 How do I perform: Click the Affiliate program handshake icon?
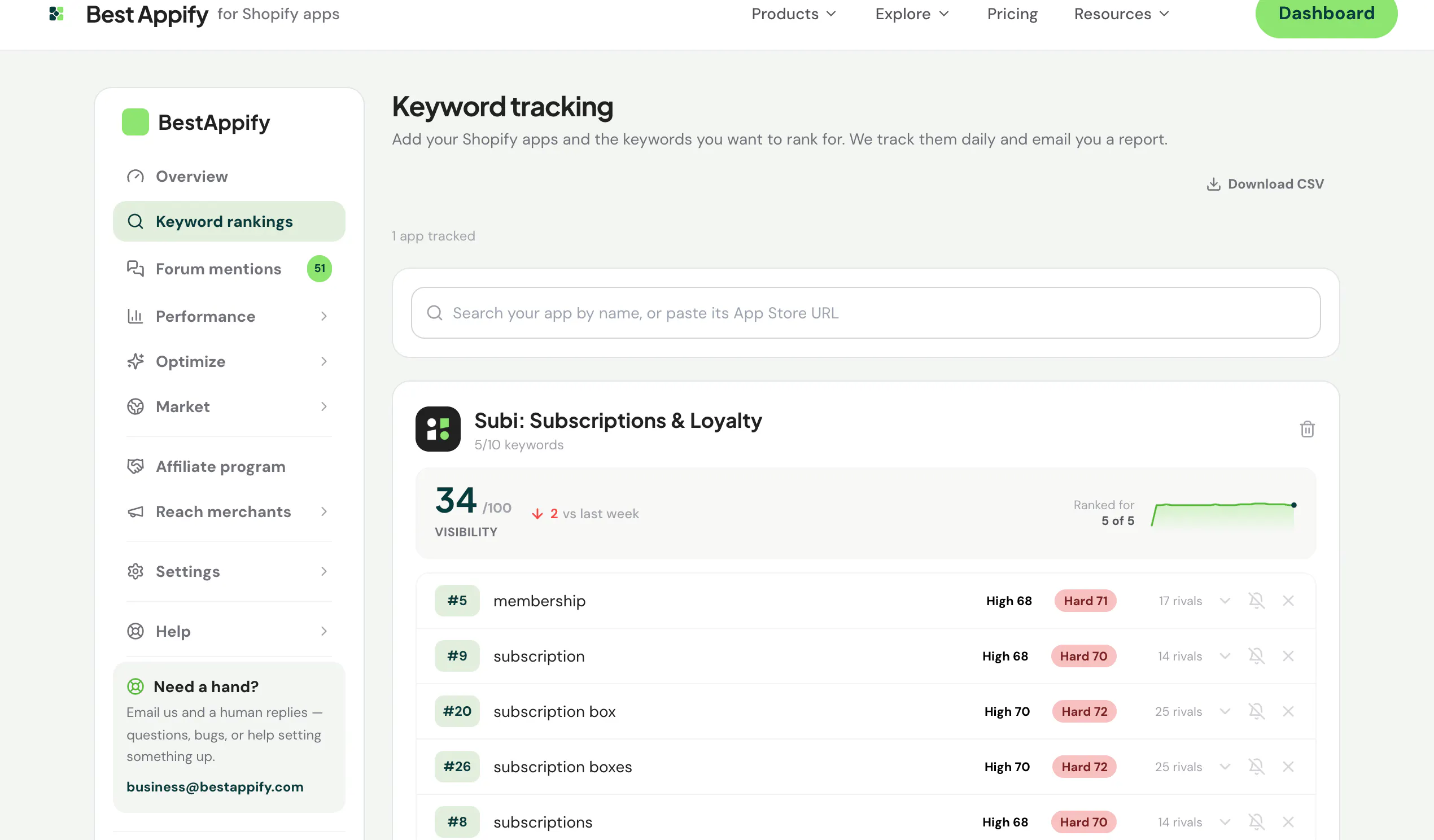pos(135,467)
